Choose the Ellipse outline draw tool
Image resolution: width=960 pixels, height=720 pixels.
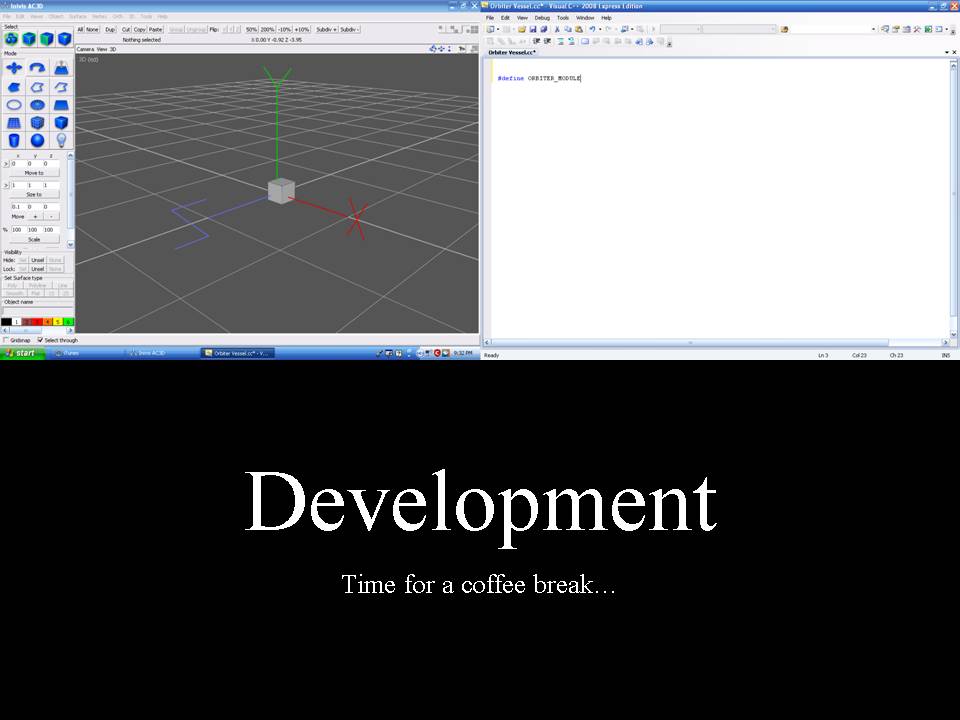click(x=14, y=105)
